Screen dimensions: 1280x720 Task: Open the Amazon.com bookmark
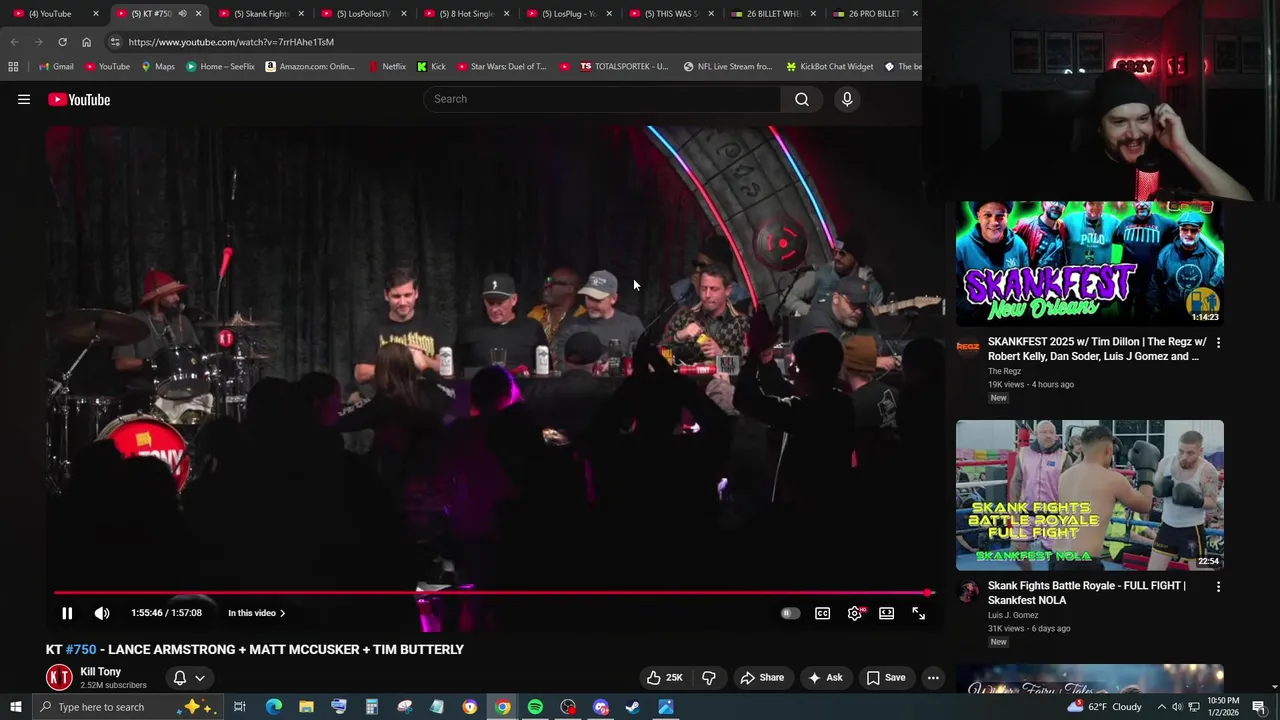tap(310, 67)
